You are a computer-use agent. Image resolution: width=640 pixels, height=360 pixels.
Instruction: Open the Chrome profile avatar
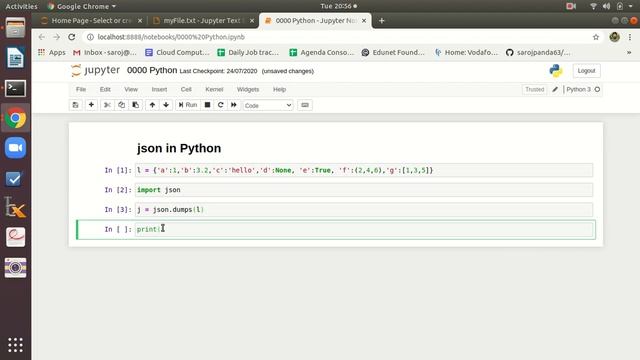[x=614, y=37]
